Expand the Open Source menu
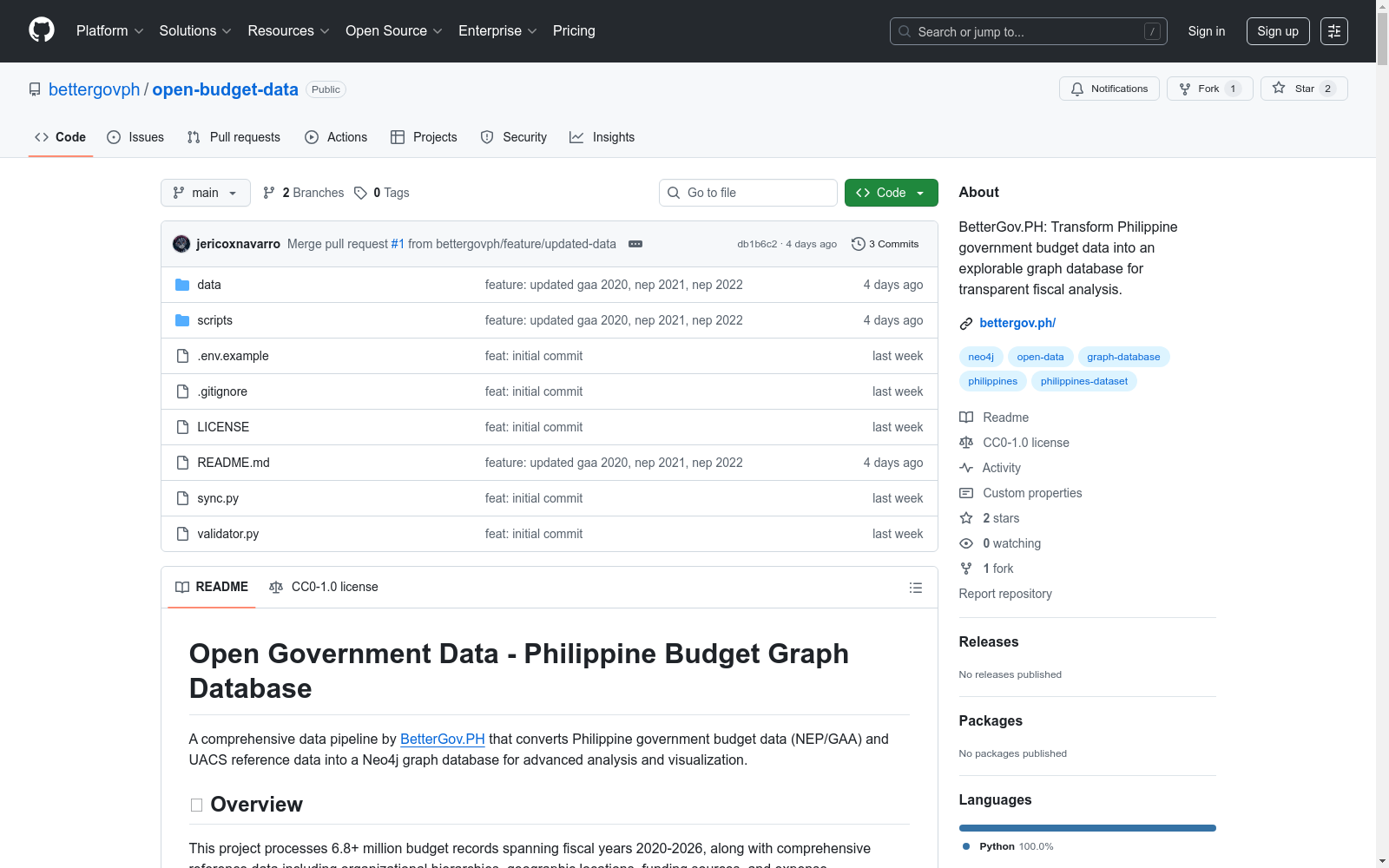This screenshot has height=868, width=1389. [394, 31]
